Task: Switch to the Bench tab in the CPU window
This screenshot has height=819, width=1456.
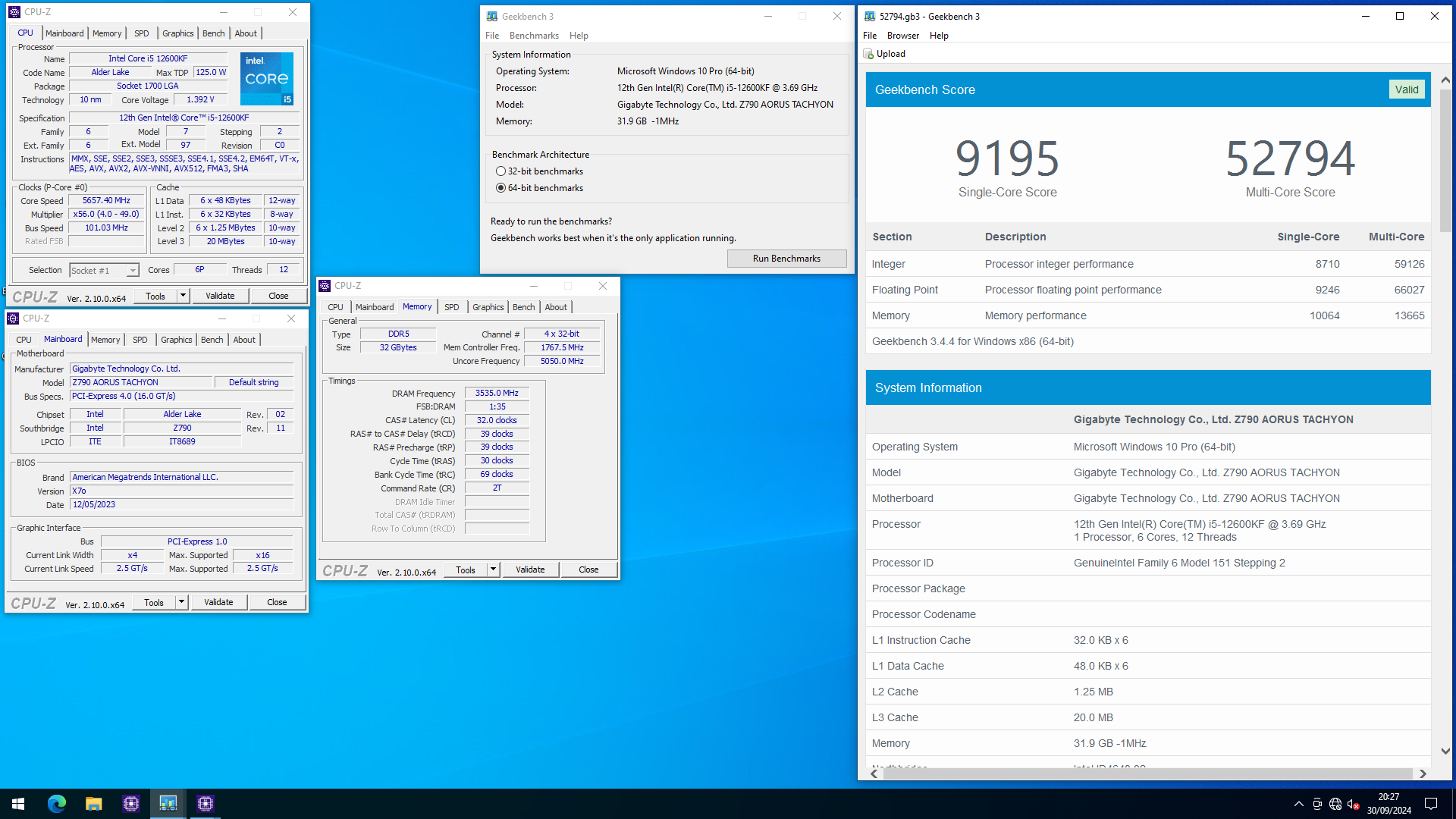Action: [213, 33]
